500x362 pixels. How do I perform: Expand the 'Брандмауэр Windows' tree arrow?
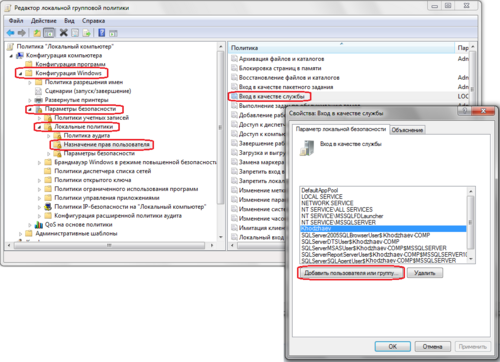point(39,163)
